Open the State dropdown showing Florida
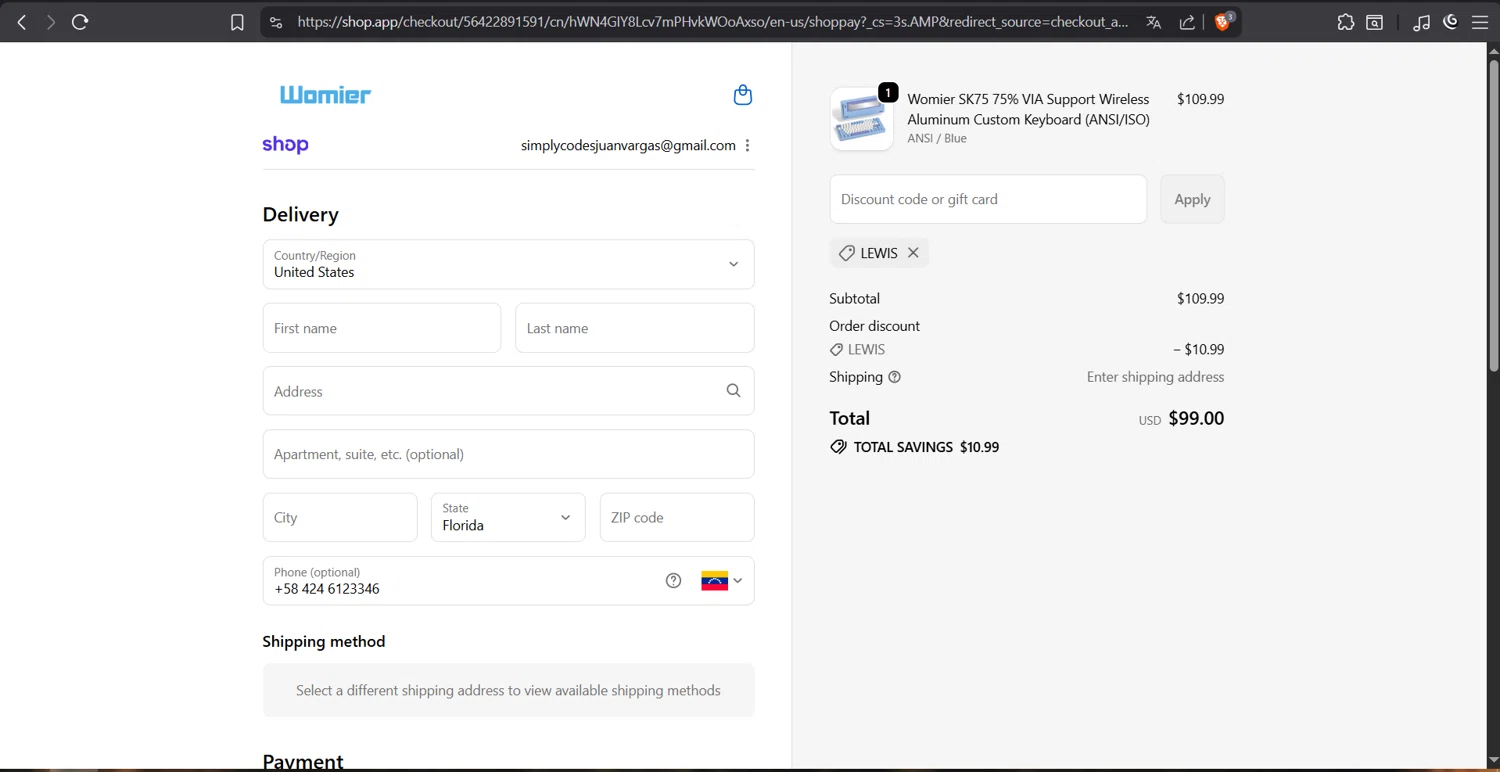Image resolution: width=1500 pixels, height=772 pixels. pos(508,517)
